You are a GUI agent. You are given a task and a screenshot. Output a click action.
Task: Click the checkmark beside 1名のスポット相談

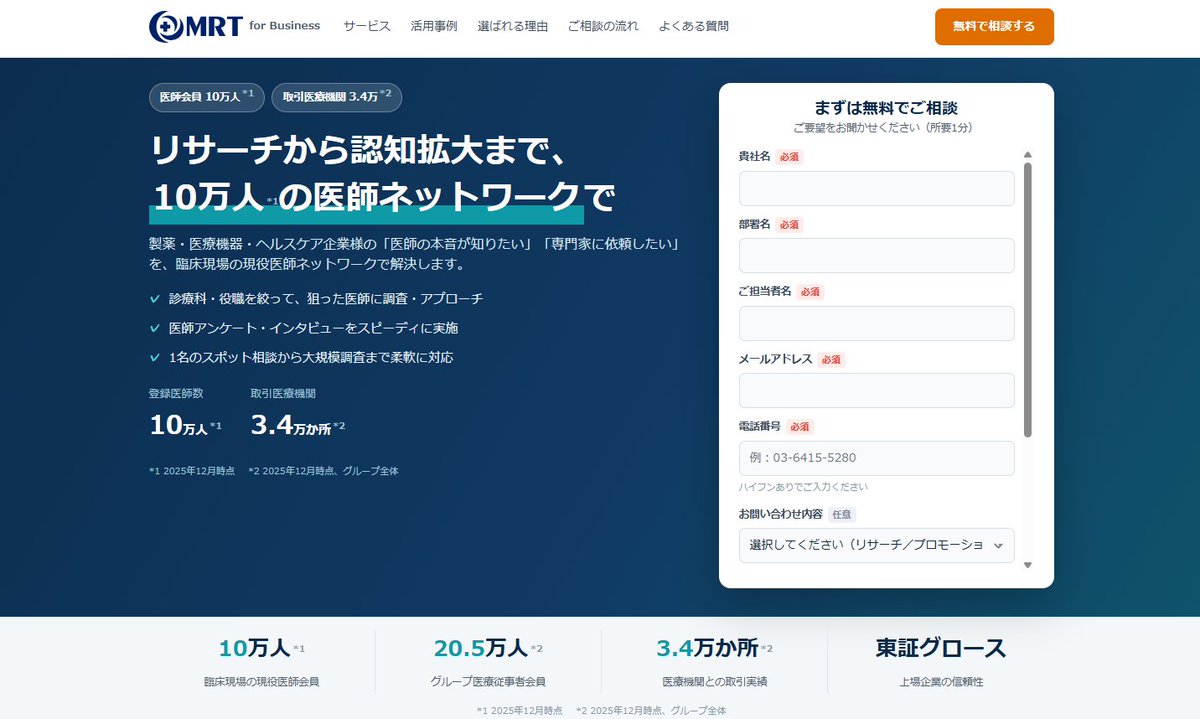(x=154, y=357)
